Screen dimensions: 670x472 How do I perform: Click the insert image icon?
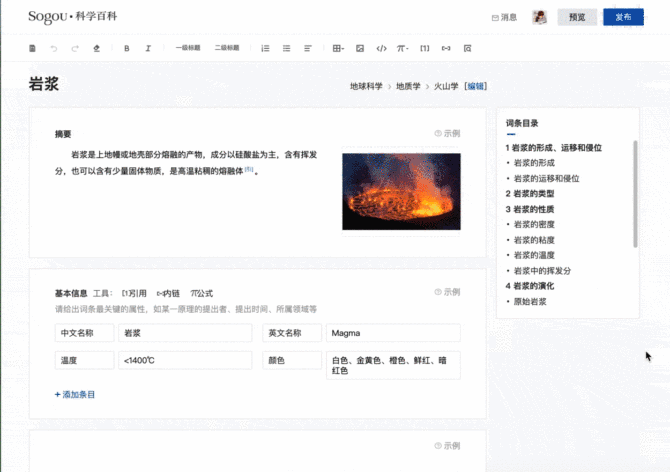[360, 48]
